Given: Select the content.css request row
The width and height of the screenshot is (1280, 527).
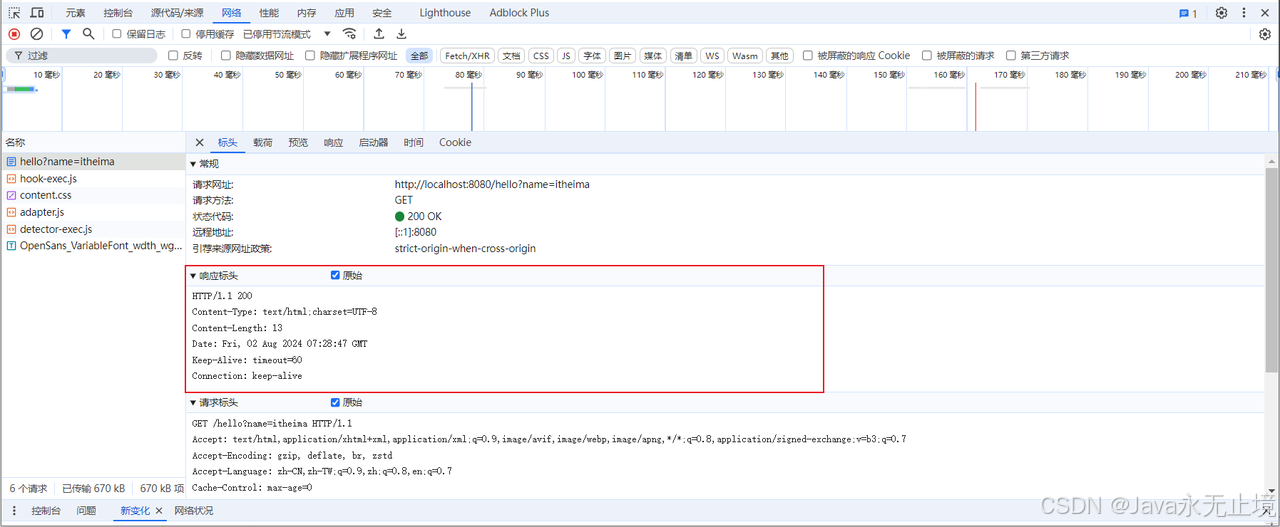Looking at the screenshot, I should coord(92,196).
